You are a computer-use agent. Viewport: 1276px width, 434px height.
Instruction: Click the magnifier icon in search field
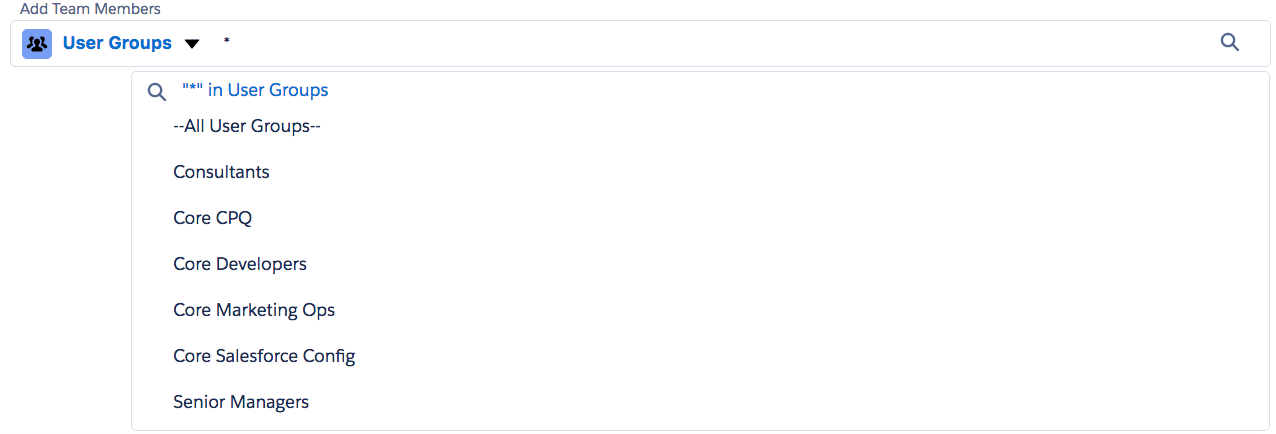pos(1230,43)
